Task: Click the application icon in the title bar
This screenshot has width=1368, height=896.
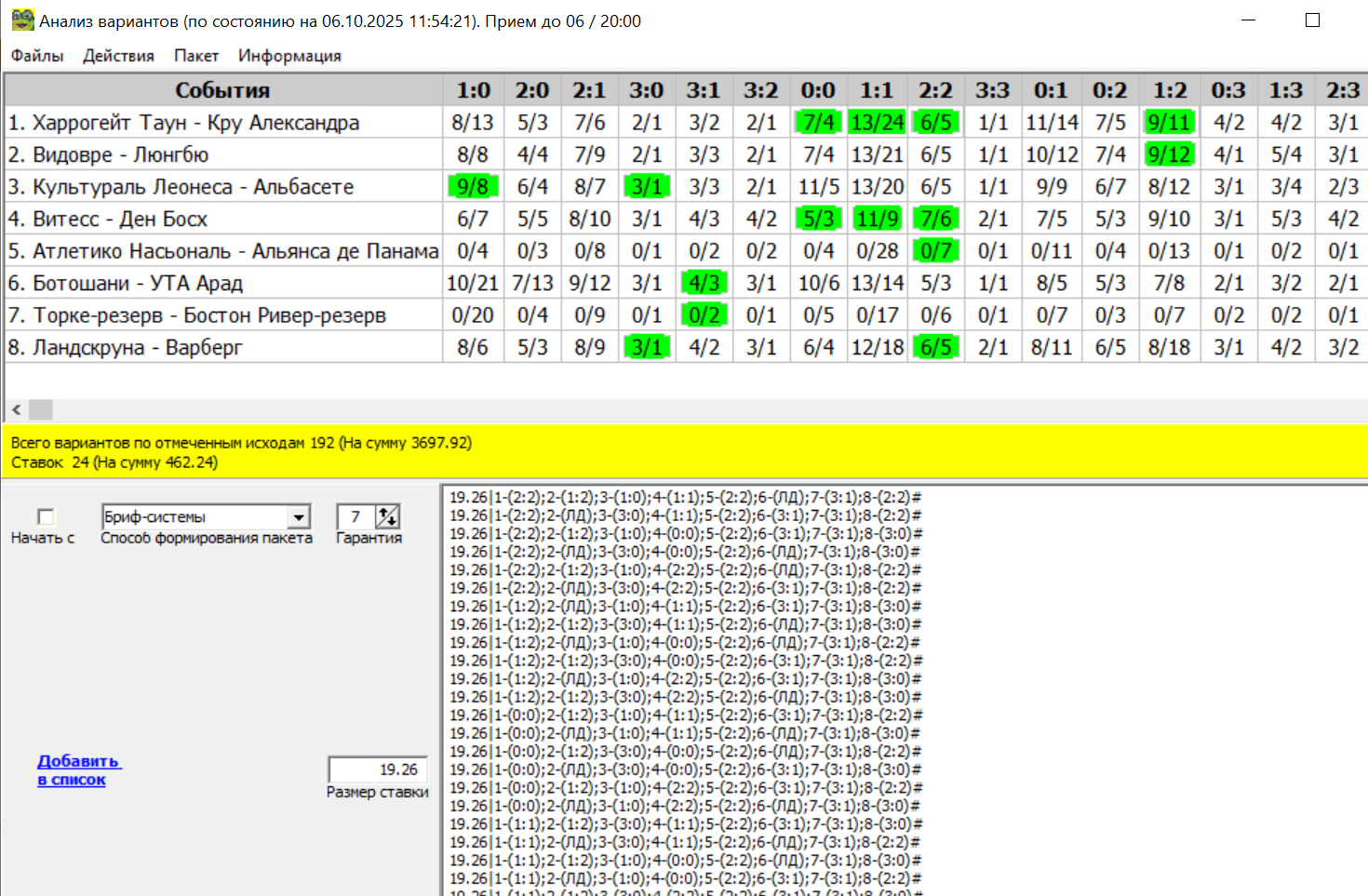Action: (22, 20)
